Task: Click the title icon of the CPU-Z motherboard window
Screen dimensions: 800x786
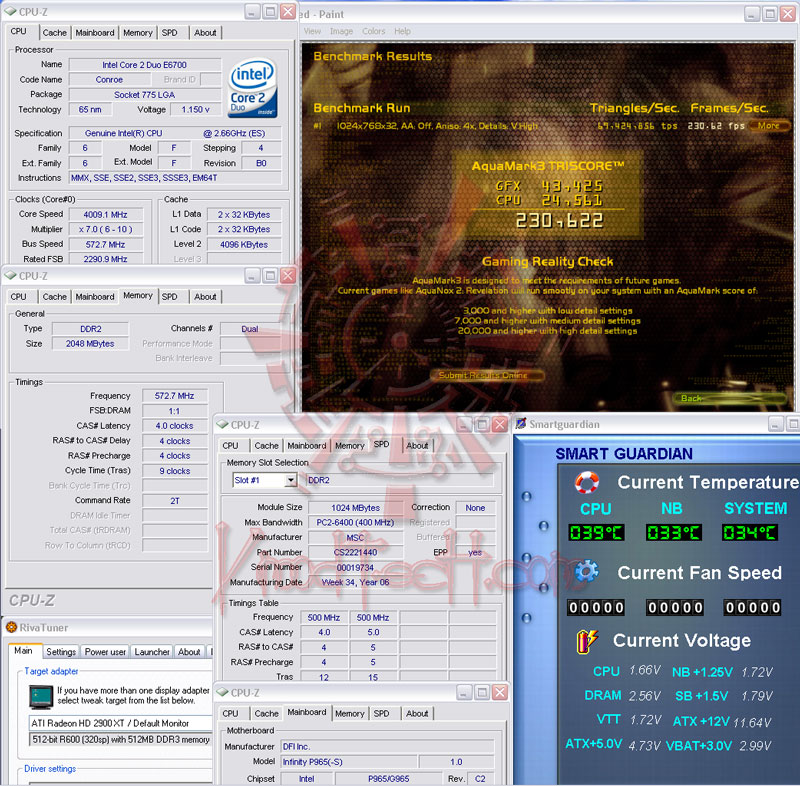Action: point(222,692)
